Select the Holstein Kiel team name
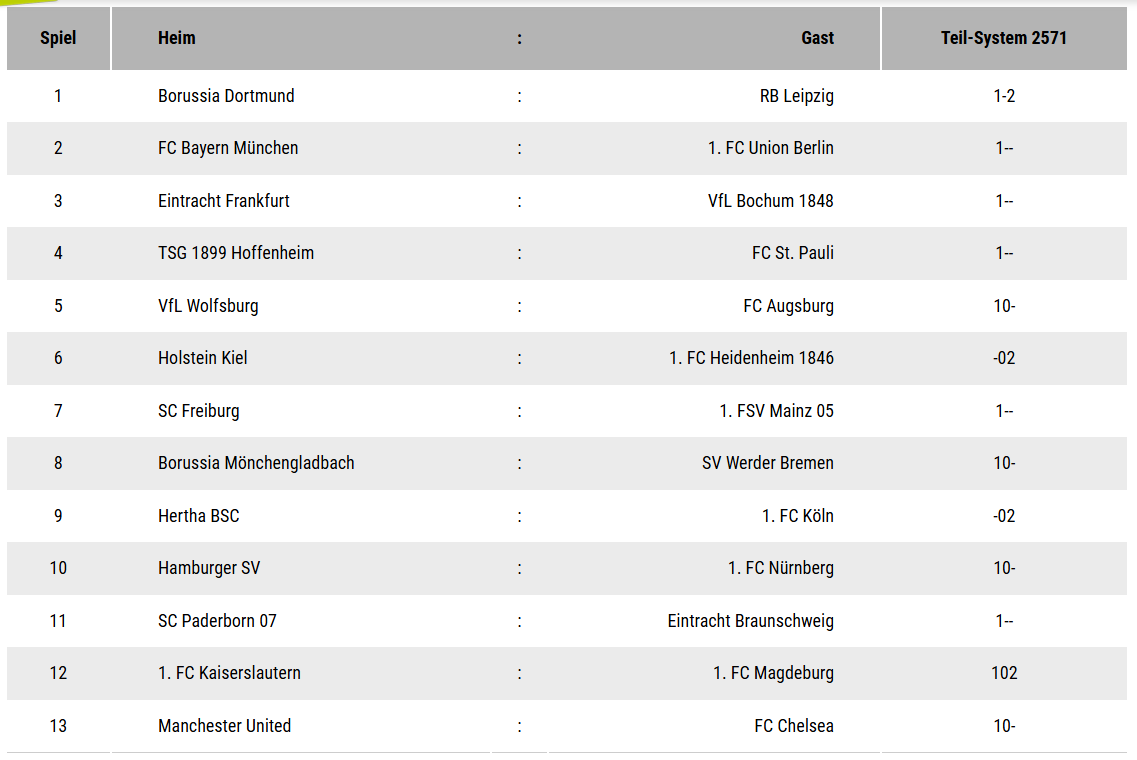Screen dimensions: 1137x760 pos(202,358)
